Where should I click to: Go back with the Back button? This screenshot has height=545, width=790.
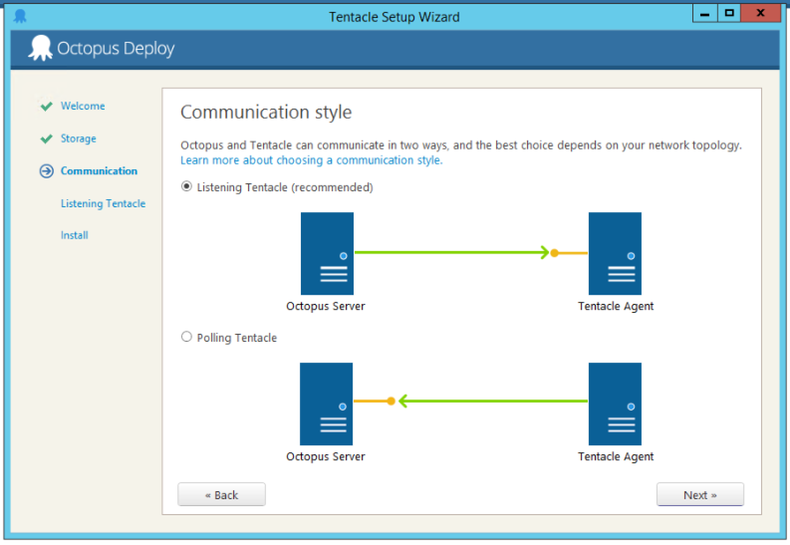click(222, 495)
